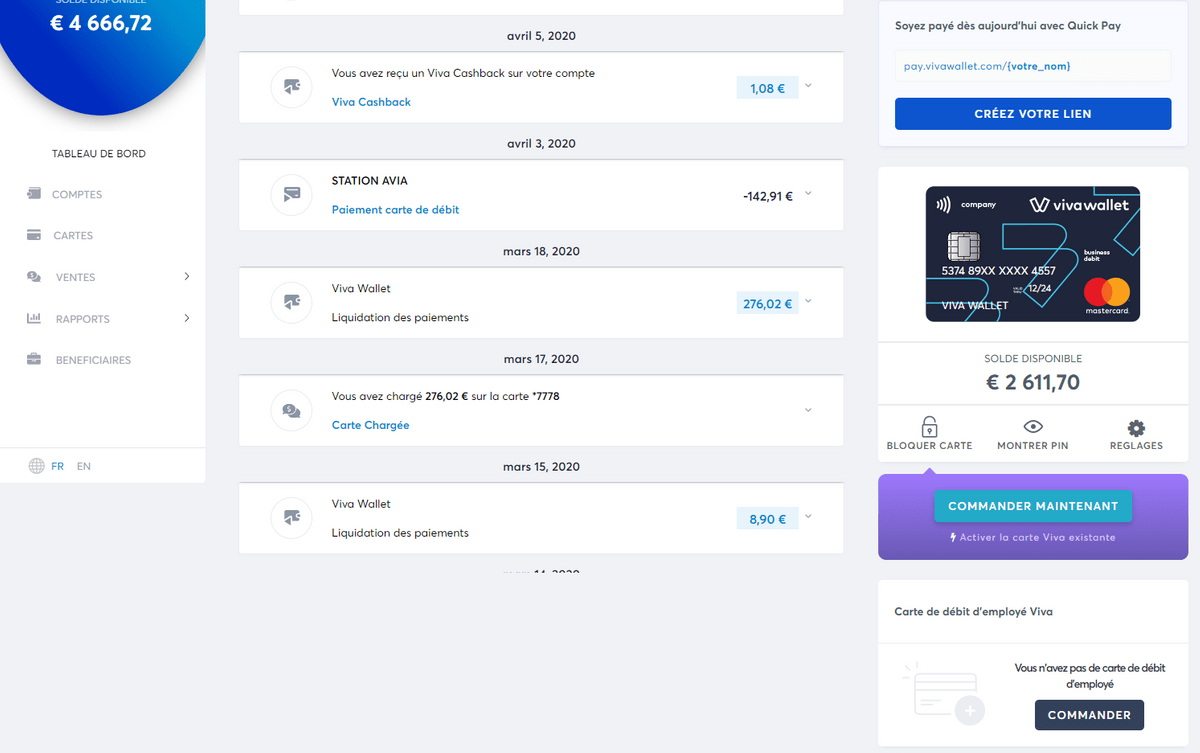Click the mars 17, 2020 date header
1200x753 pixels.
[x=541, y=359]
